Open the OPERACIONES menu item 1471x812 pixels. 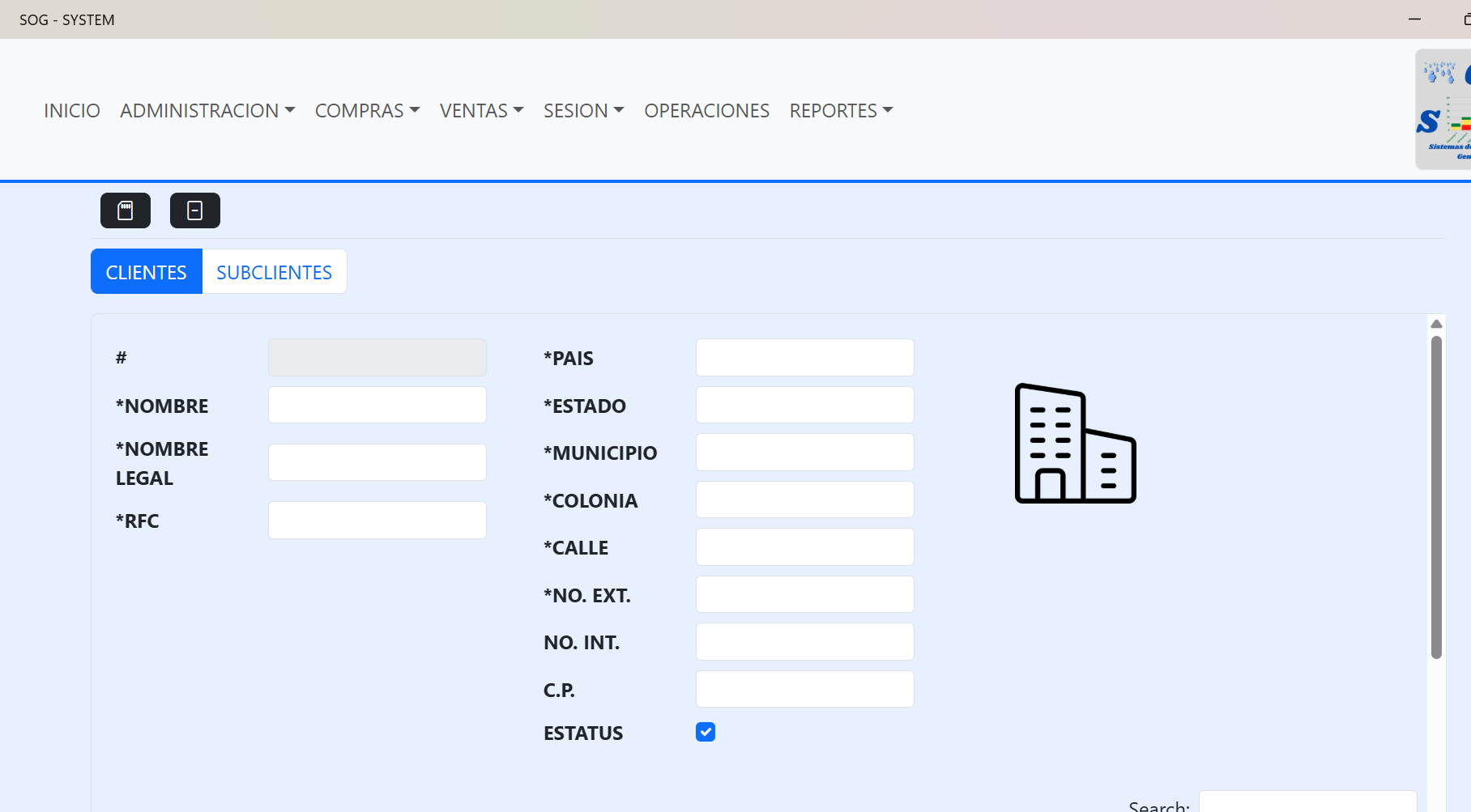(706, 110)
